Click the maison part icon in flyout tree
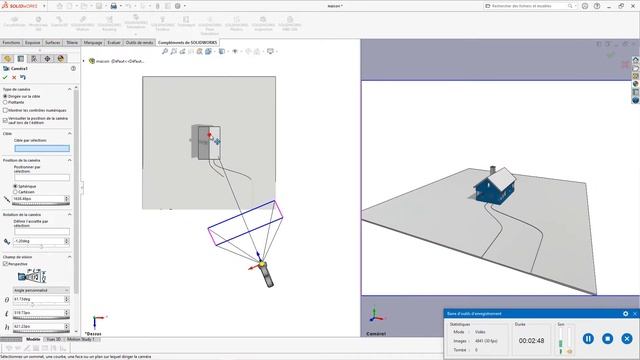This screenshot has width=640, height=360. 92,61
